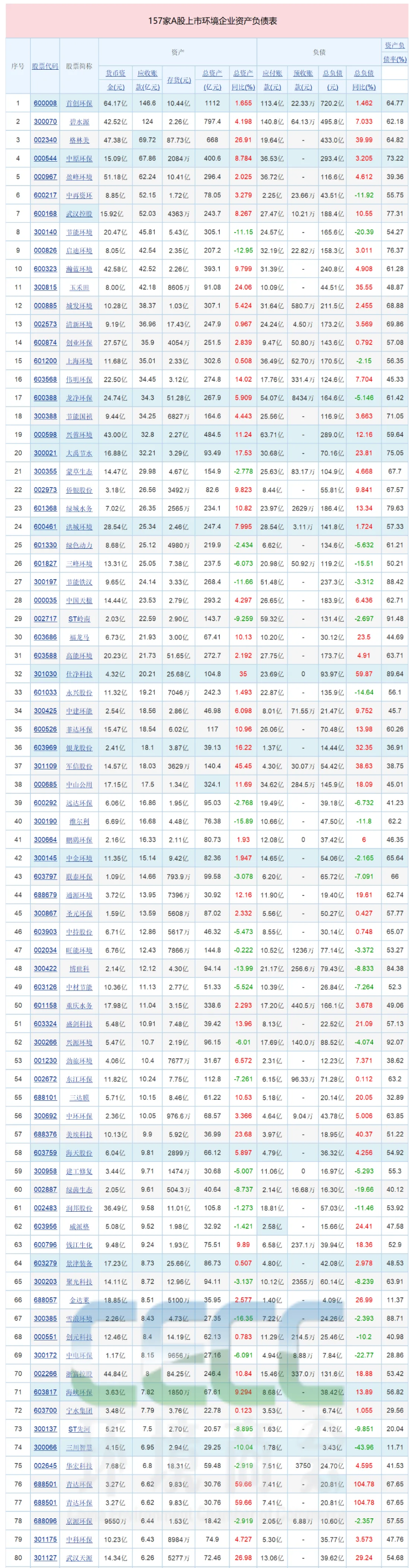Open stock code 688057 link

[45, 1300]
